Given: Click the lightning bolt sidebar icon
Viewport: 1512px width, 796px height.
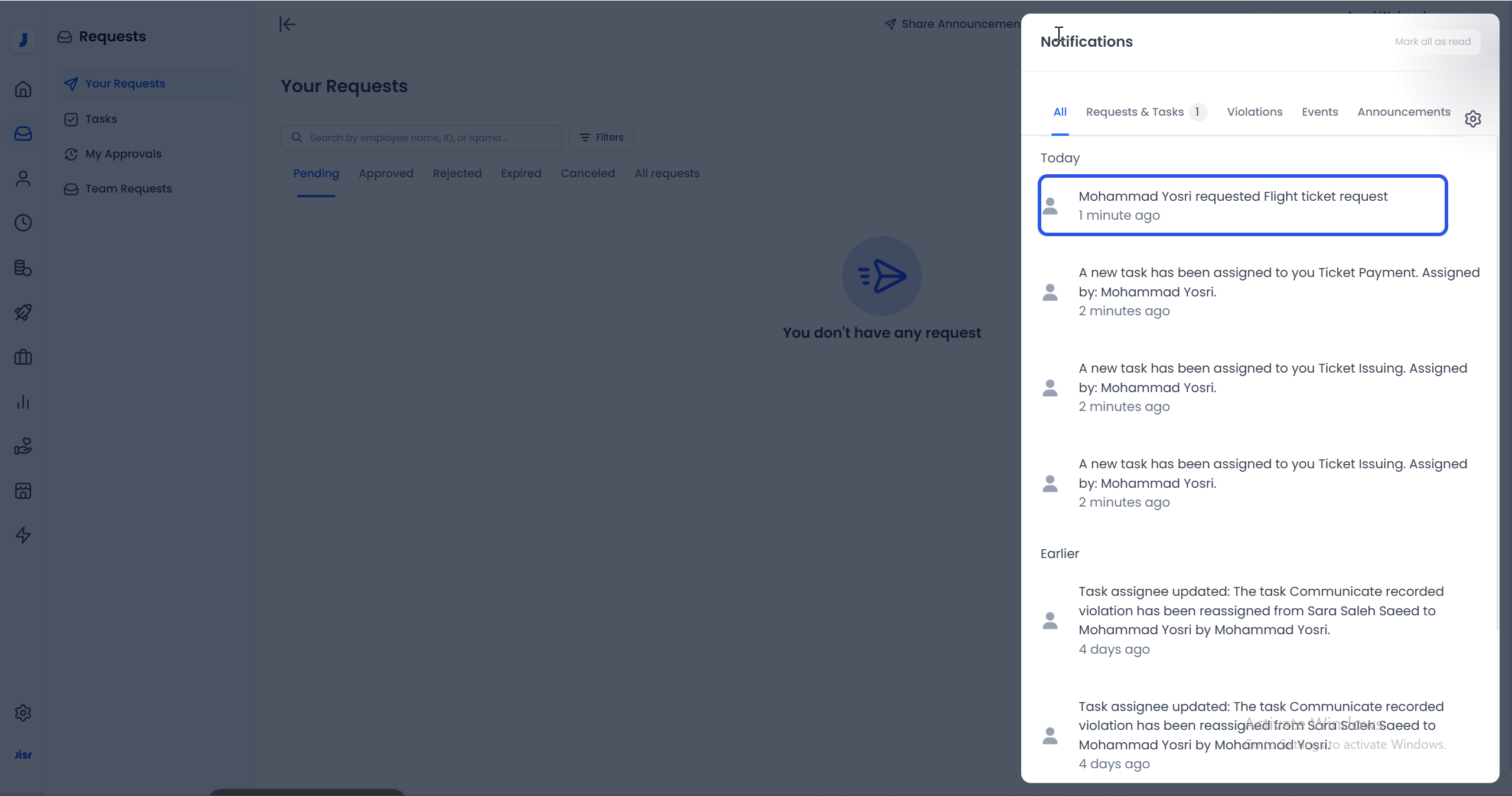Looking at the screenshot, I should click(23, 535).
